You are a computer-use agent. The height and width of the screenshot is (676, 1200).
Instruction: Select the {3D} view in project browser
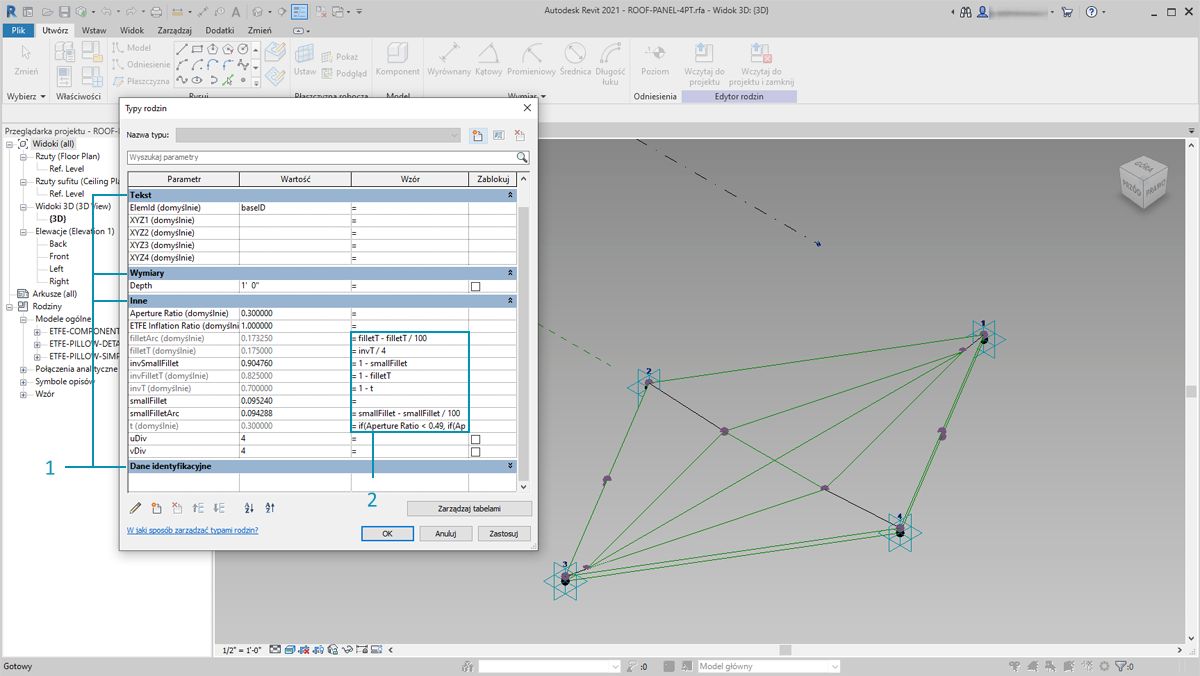[x=58, y=218]
